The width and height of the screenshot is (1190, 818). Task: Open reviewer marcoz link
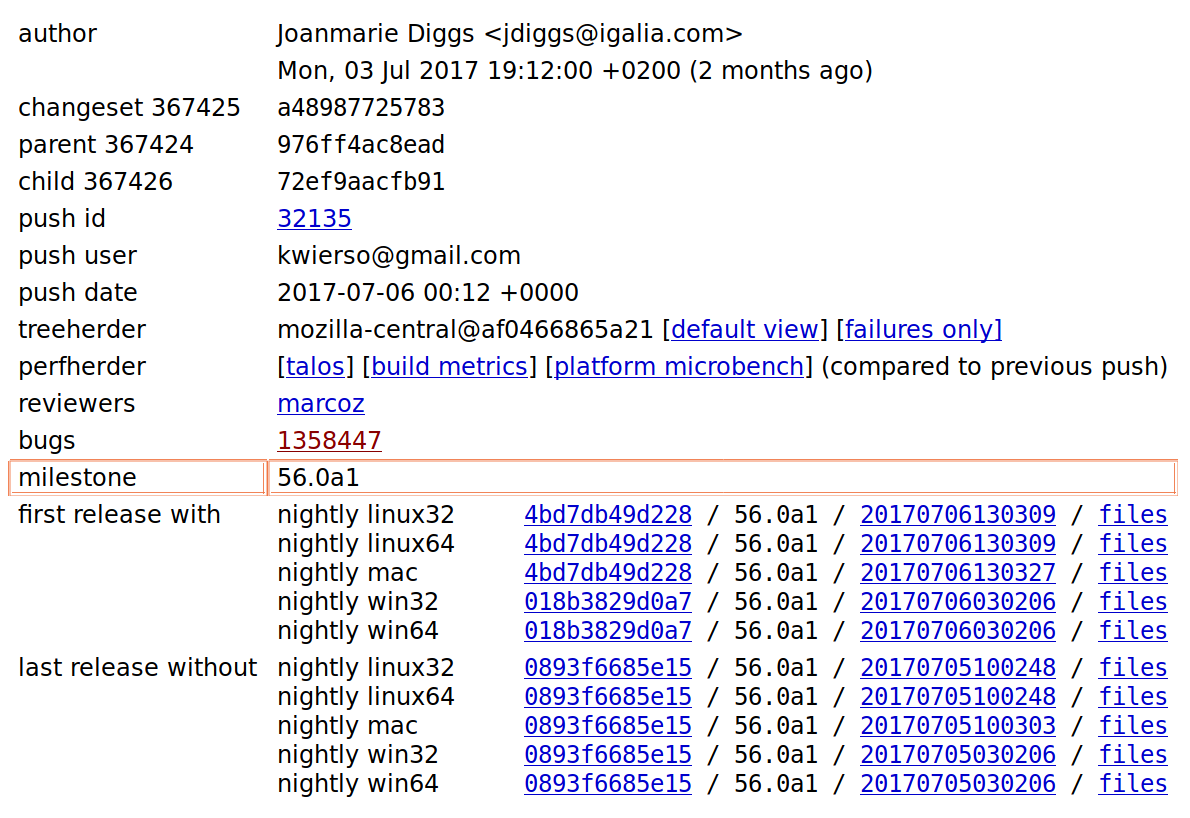pos(321,404)
